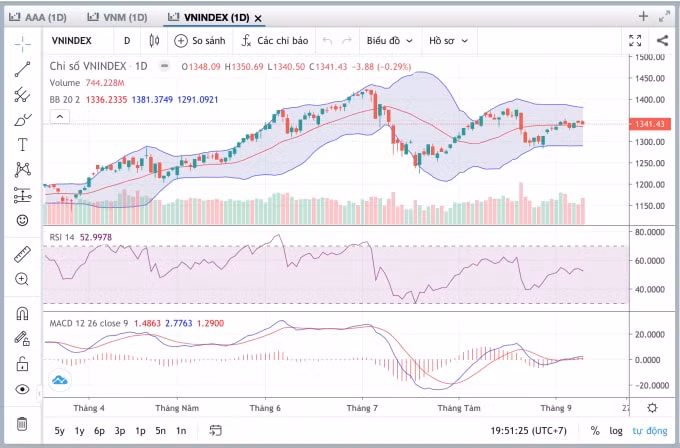This screenshot has width=680, height=448.
Task: Switch to the AAA (1D) tab
Action: click(x=38, y=17)
